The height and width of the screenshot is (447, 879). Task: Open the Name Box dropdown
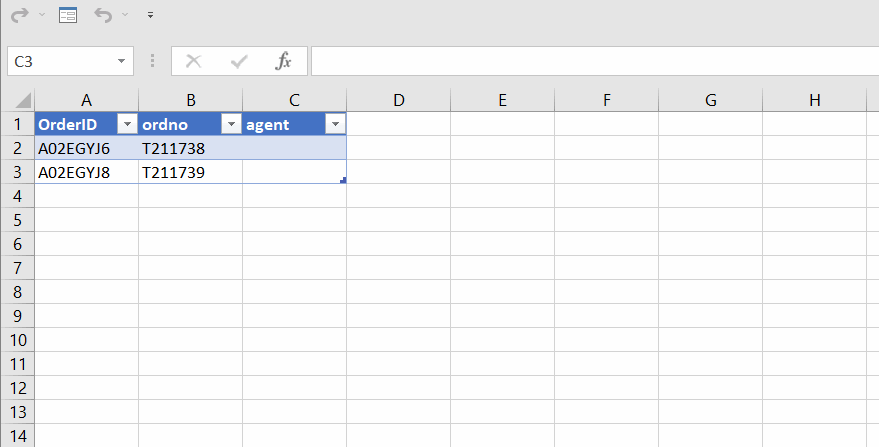[x=122, y=61]
